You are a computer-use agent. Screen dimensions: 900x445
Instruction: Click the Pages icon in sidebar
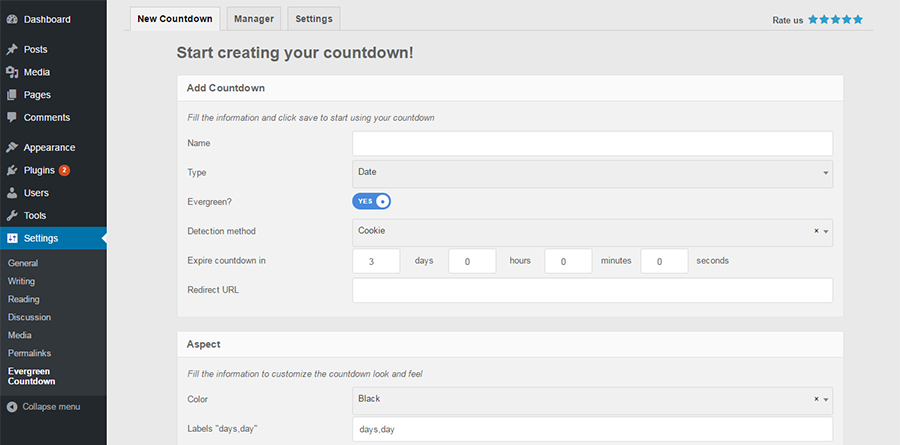[x=12, y=95]
